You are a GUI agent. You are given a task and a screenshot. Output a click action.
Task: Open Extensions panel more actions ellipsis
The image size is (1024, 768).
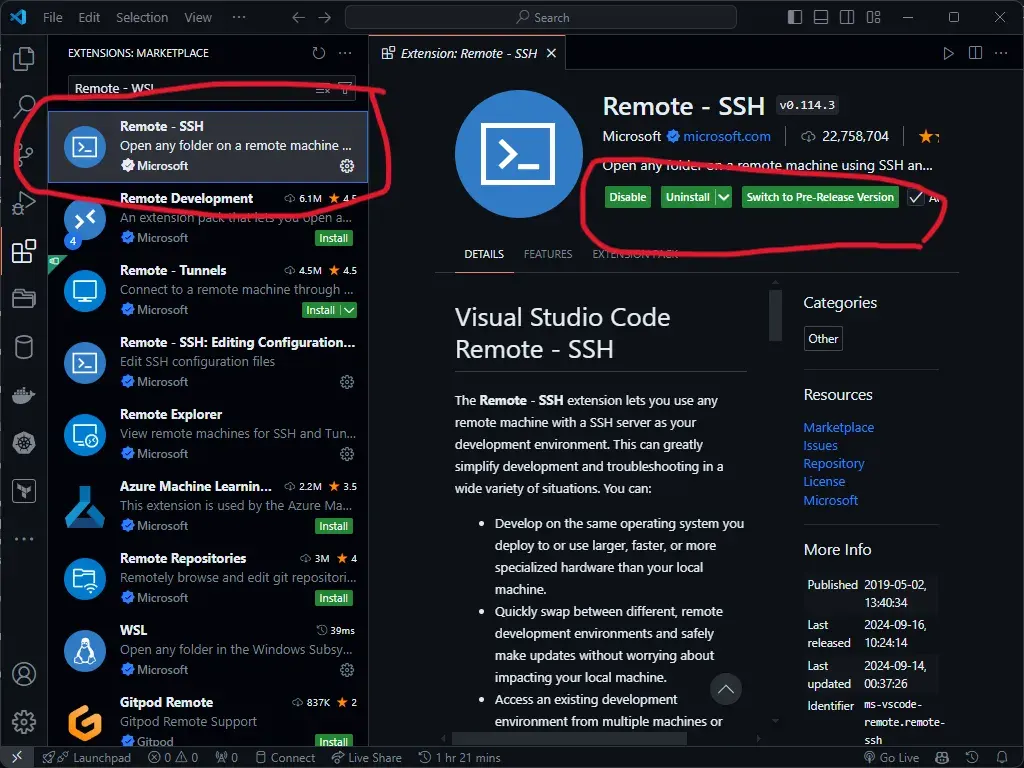tap(345, 53)
